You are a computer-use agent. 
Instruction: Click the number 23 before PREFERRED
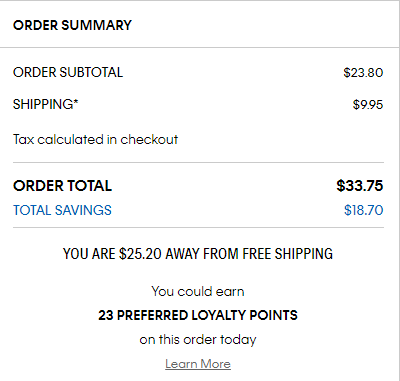[106, 315]
